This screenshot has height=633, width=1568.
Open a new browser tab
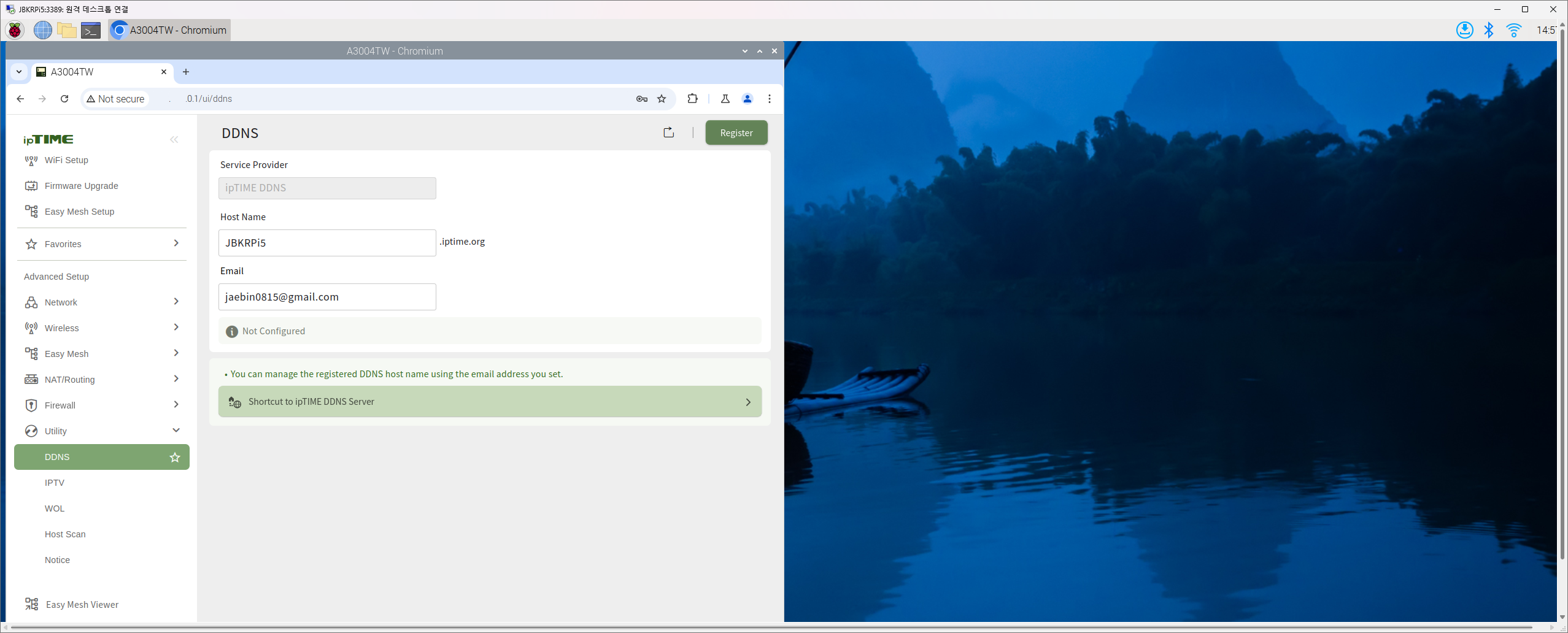pyautogui.click(x=186, y=72)
